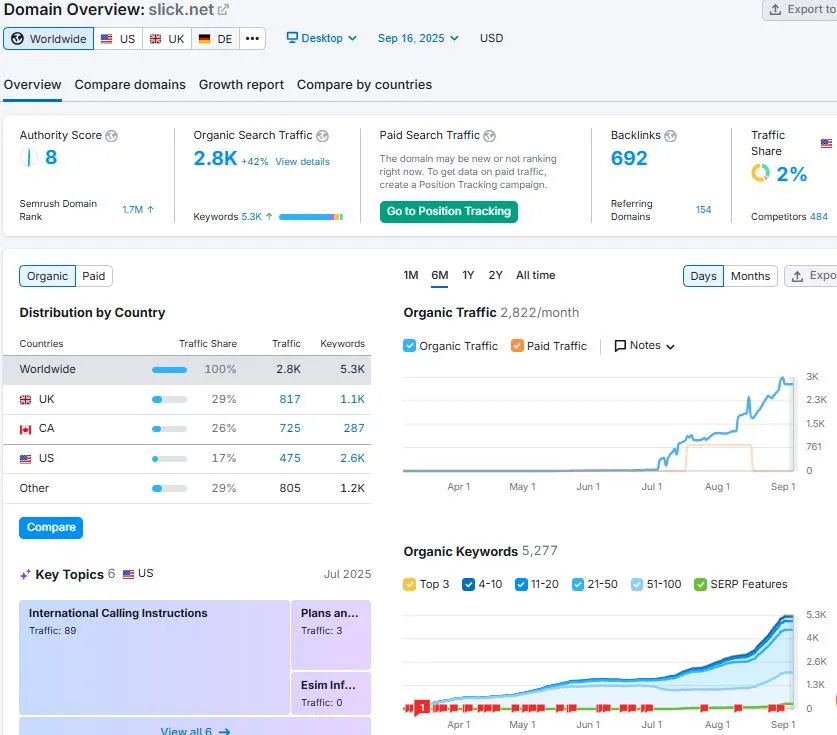Click the Keywords distribution color bar
This screenshot has width=837, height=735.
310,217
